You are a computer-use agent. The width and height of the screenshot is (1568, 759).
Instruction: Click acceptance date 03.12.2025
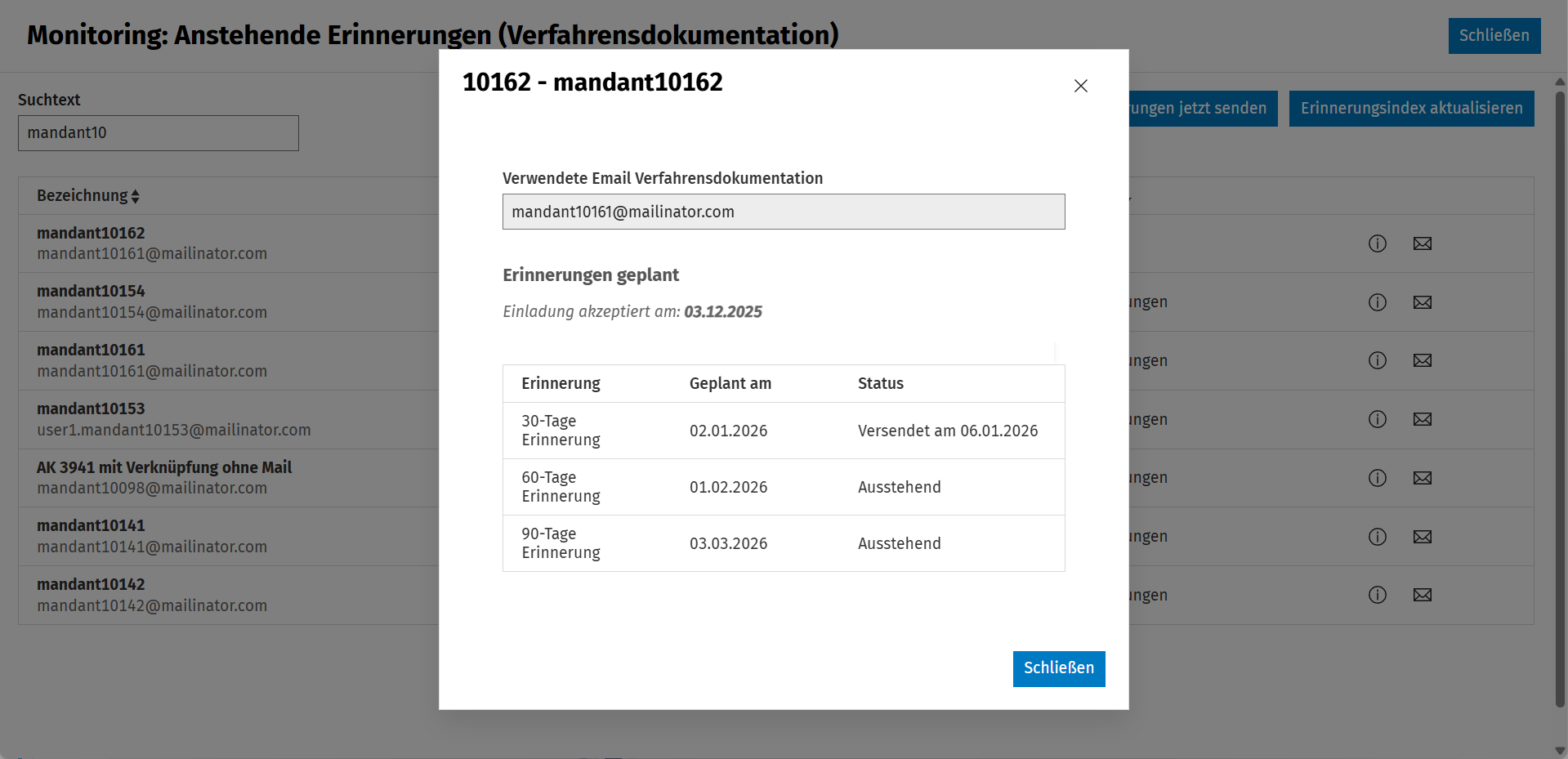[x=723, y=311]
